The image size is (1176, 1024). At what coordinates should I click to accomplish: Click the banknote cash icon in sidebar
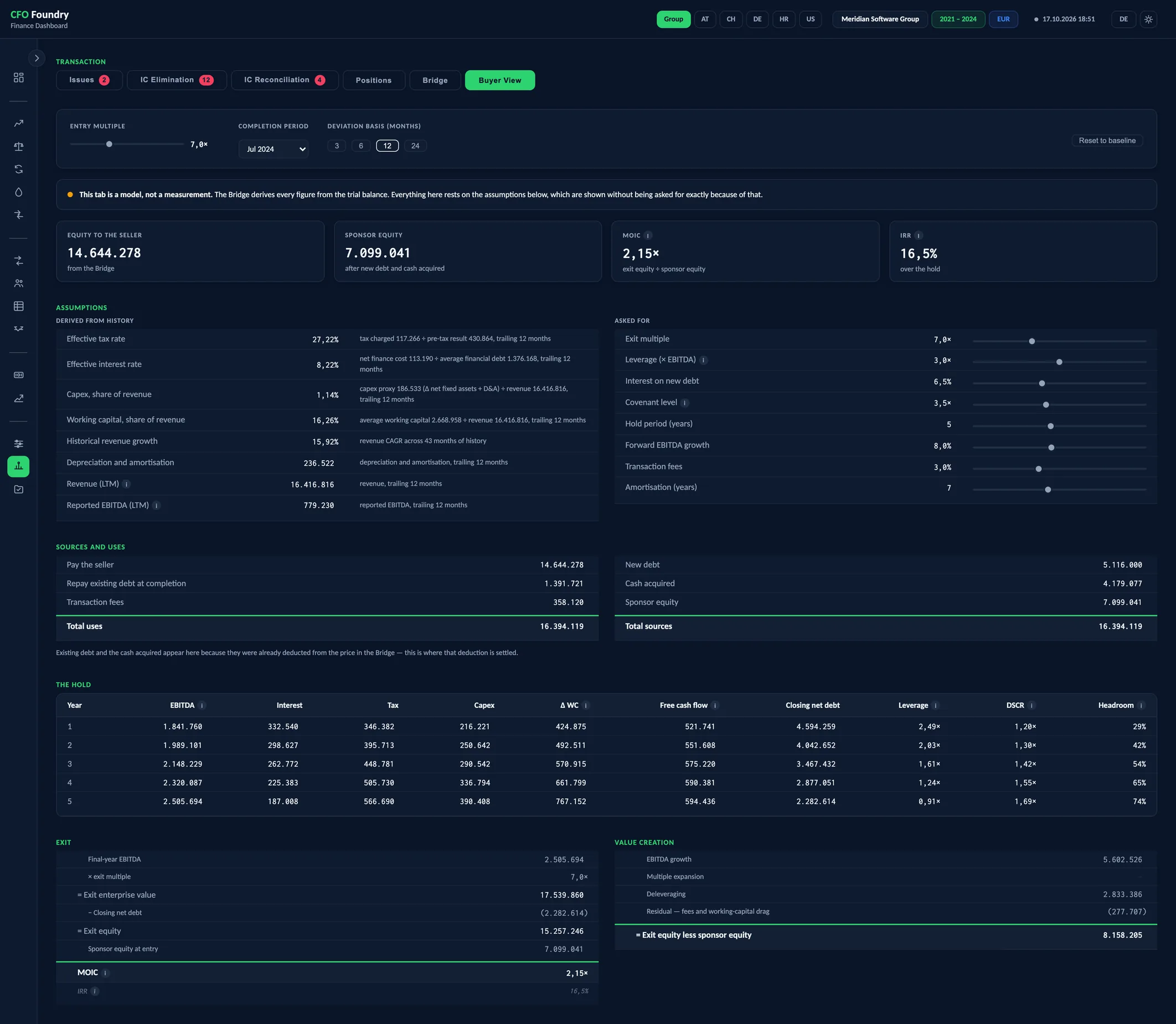point(18,375)
